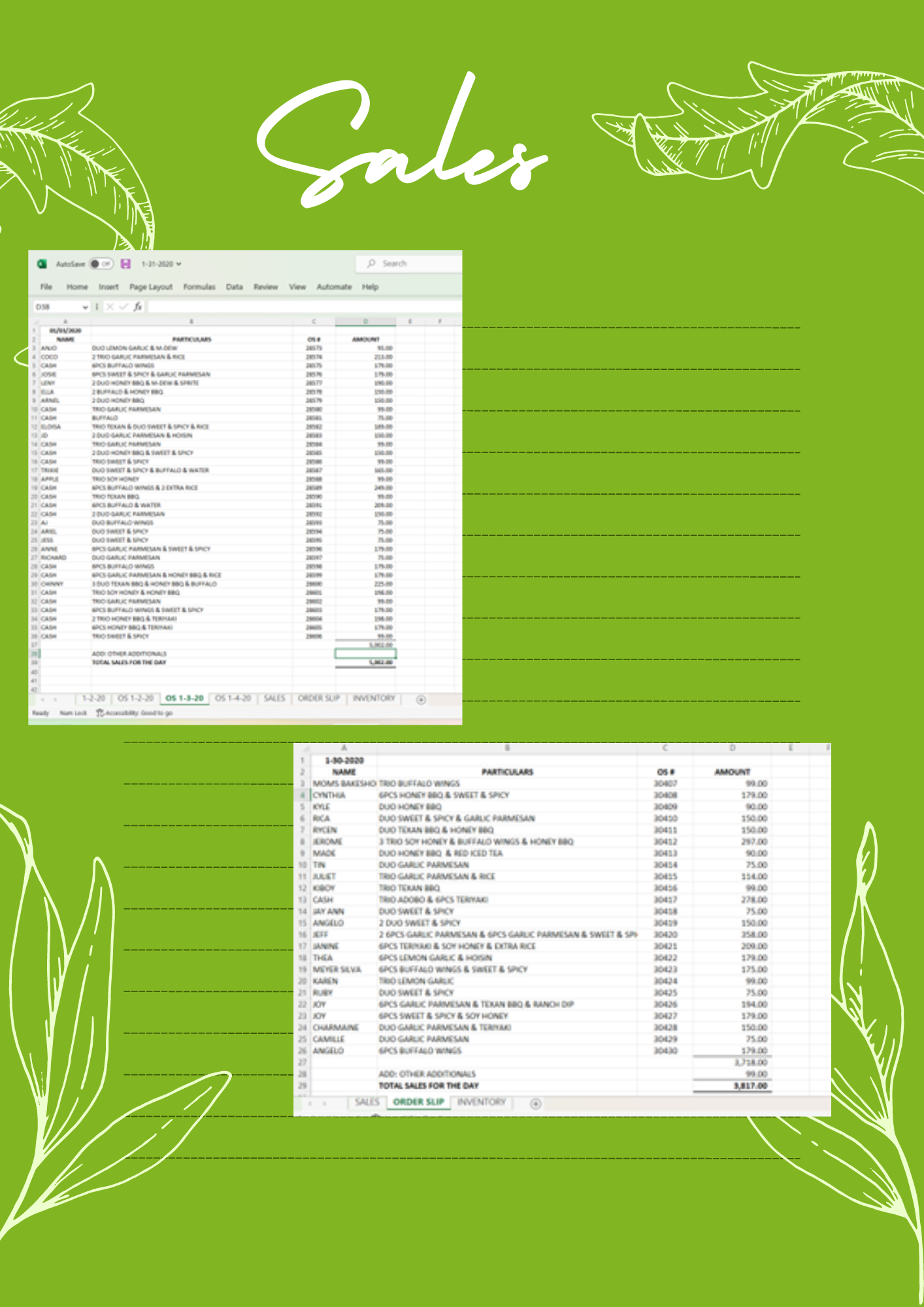Viewport: 924px width, 1307px height.
Task: Select ORDER SLIP tab in lower spreadsheet
Action: [419, 1102]
